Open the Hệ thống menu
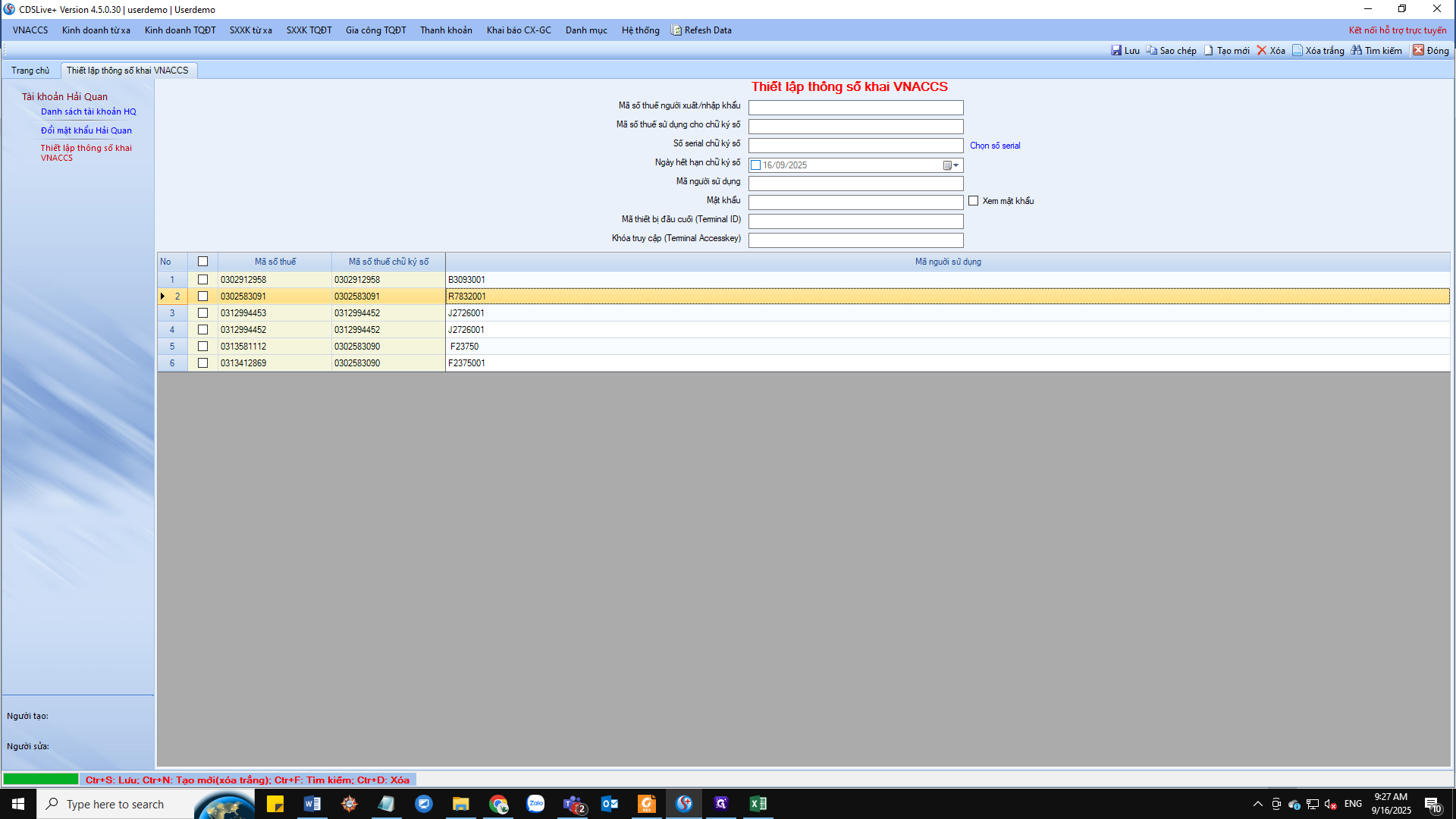 [x=640, y=30]
